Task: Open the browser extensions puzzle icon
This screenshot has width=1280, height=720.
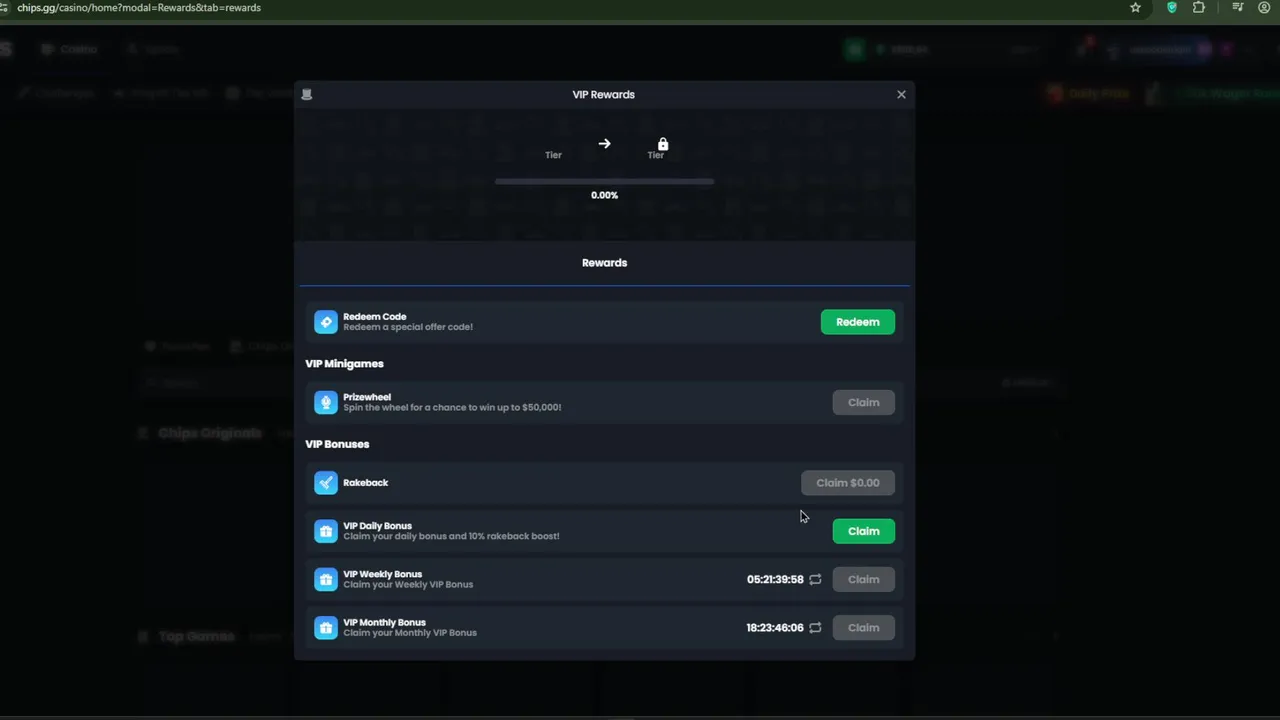Action: pyautogui.click(x=1198, y=7)
